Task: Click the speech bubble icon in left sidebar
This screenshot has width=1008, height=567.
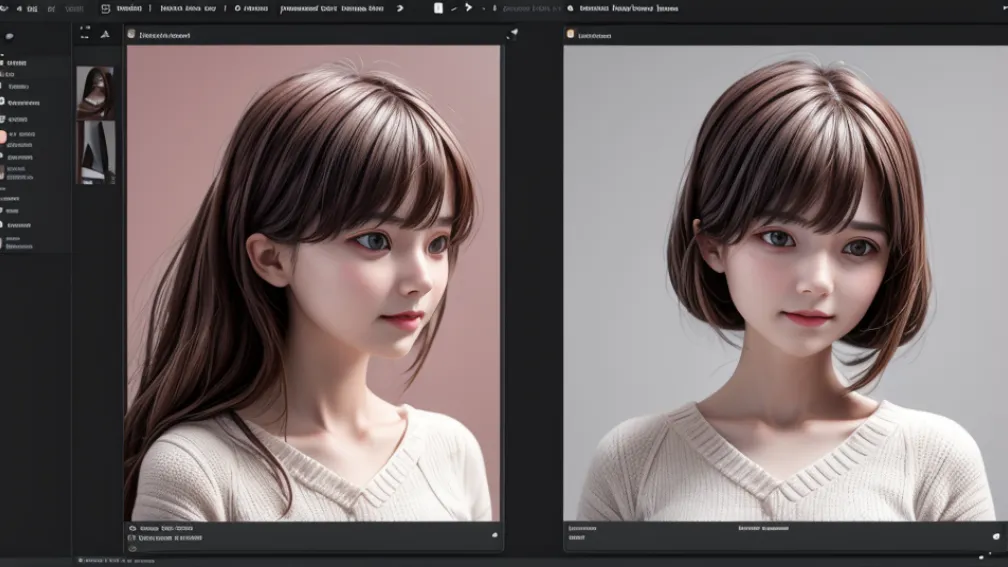Action: [9, 37]
